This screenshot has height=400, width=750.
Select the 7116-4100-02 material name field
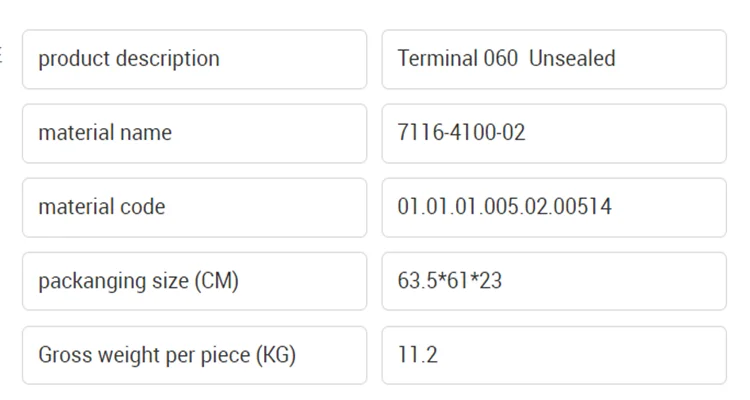tap(553, 133)
